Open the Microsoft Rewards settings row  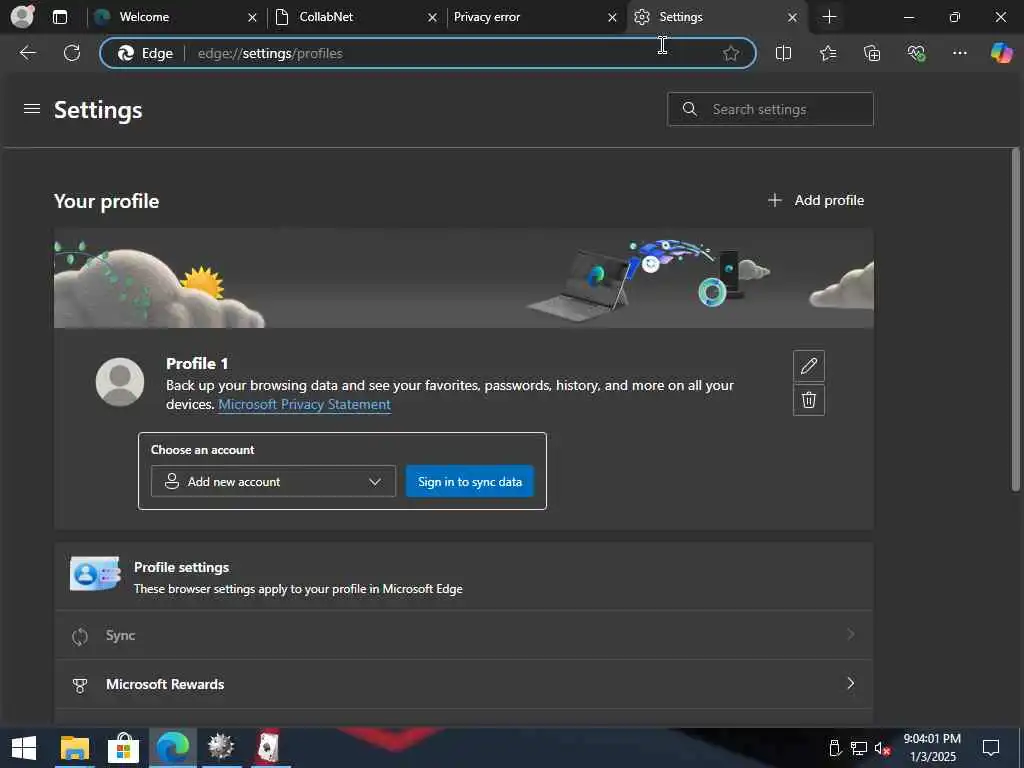pyautogui.click(x=464, y=684)
